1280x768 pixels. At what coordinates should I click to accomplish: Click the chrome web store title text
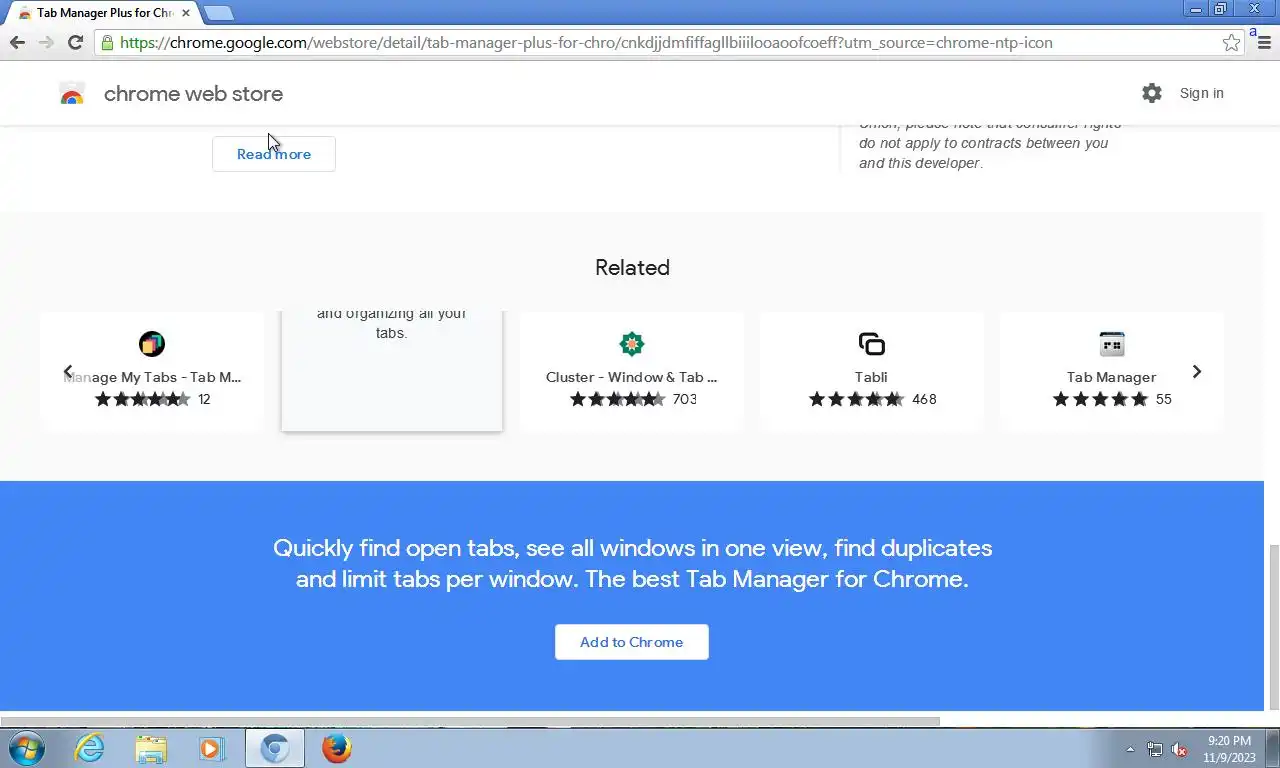pos(193,94)
